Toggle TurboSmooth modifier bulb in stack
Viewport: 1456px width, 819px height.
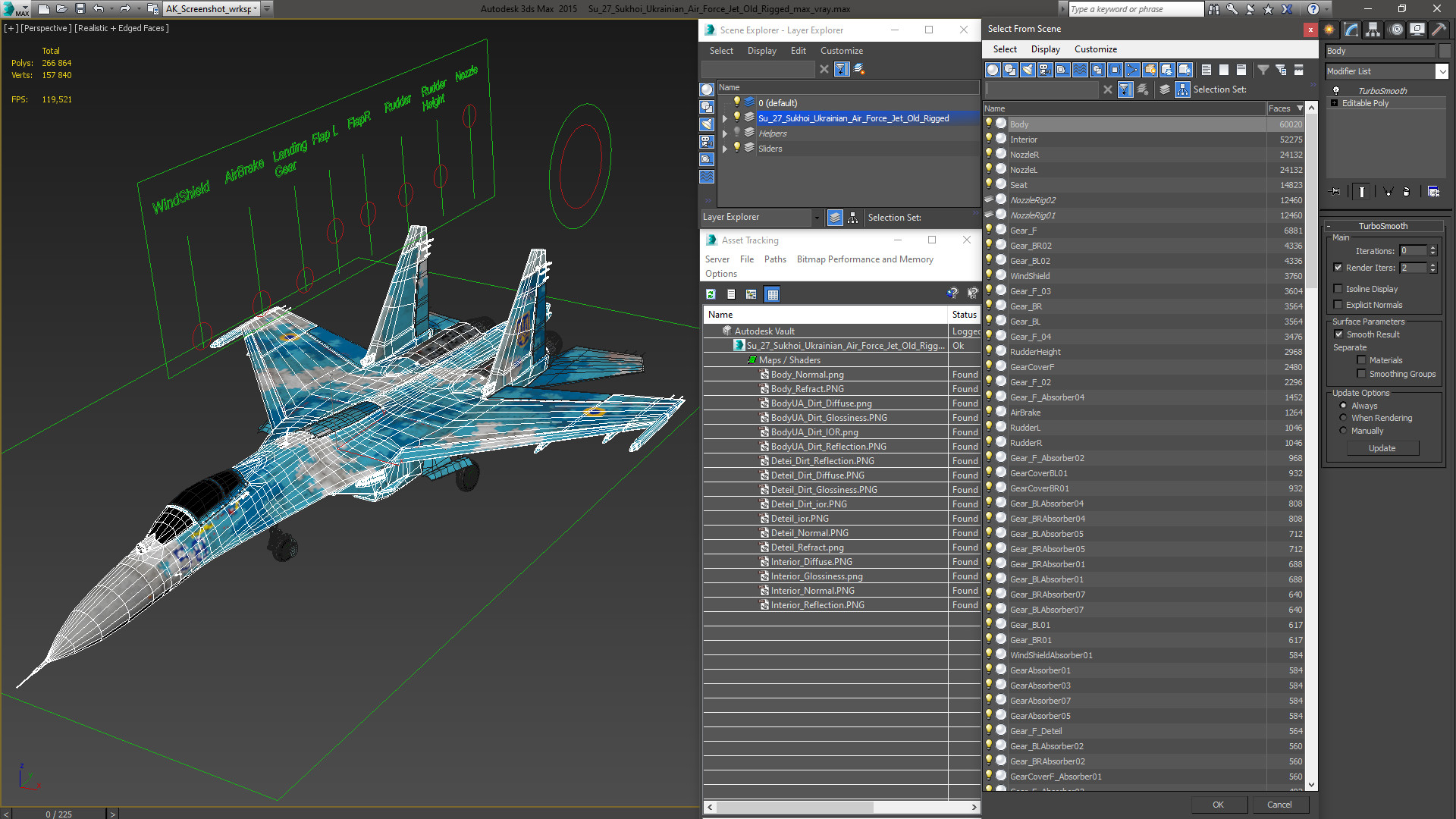coord(1336,90)
